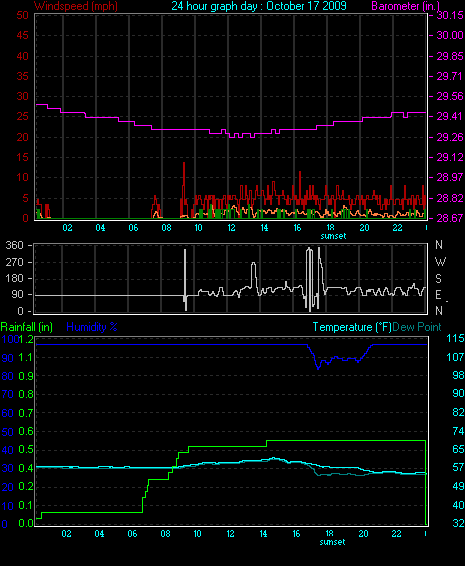This screenshot has width=465, height=566.
Task: Click the 360 degree wind direction label
Action: point(14,245)
